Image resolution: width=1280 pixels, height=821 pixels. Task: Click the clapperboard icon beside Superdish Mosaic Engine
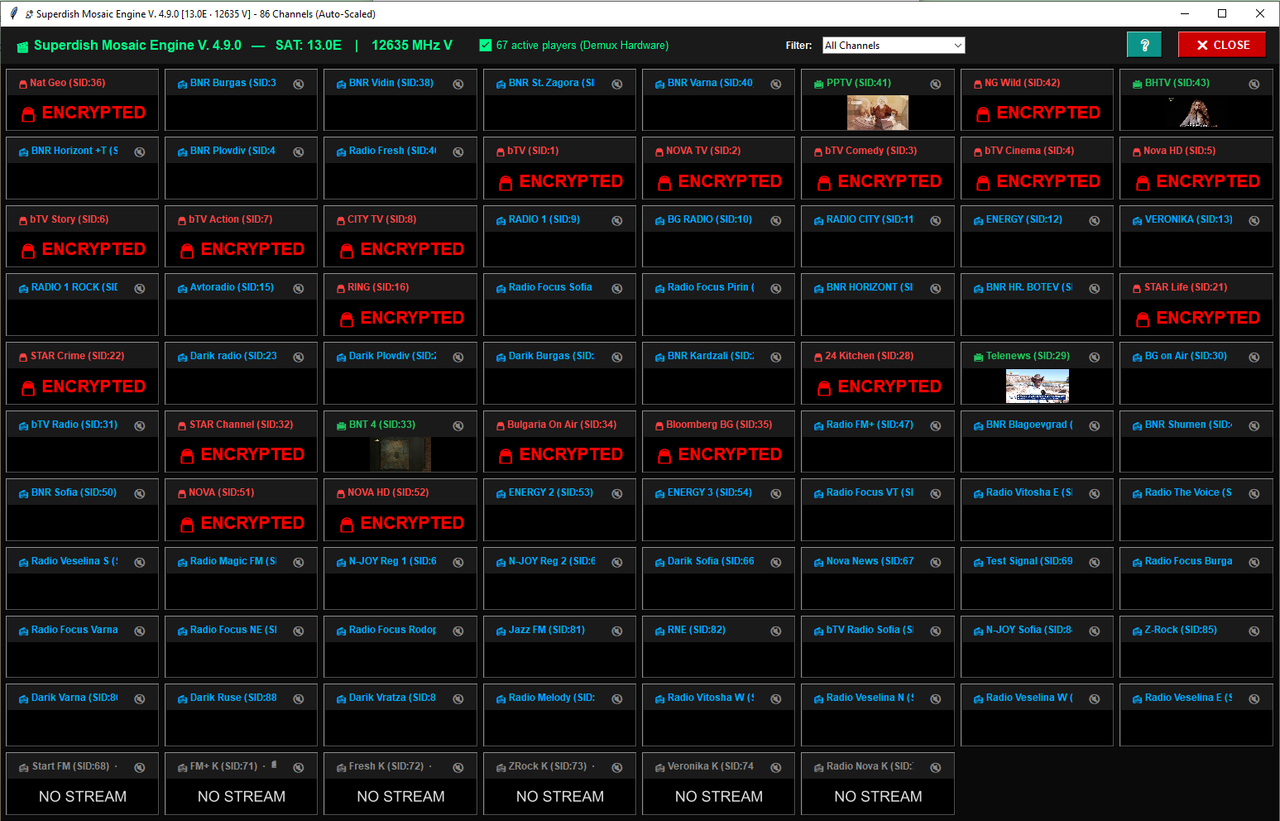(22, 46)
